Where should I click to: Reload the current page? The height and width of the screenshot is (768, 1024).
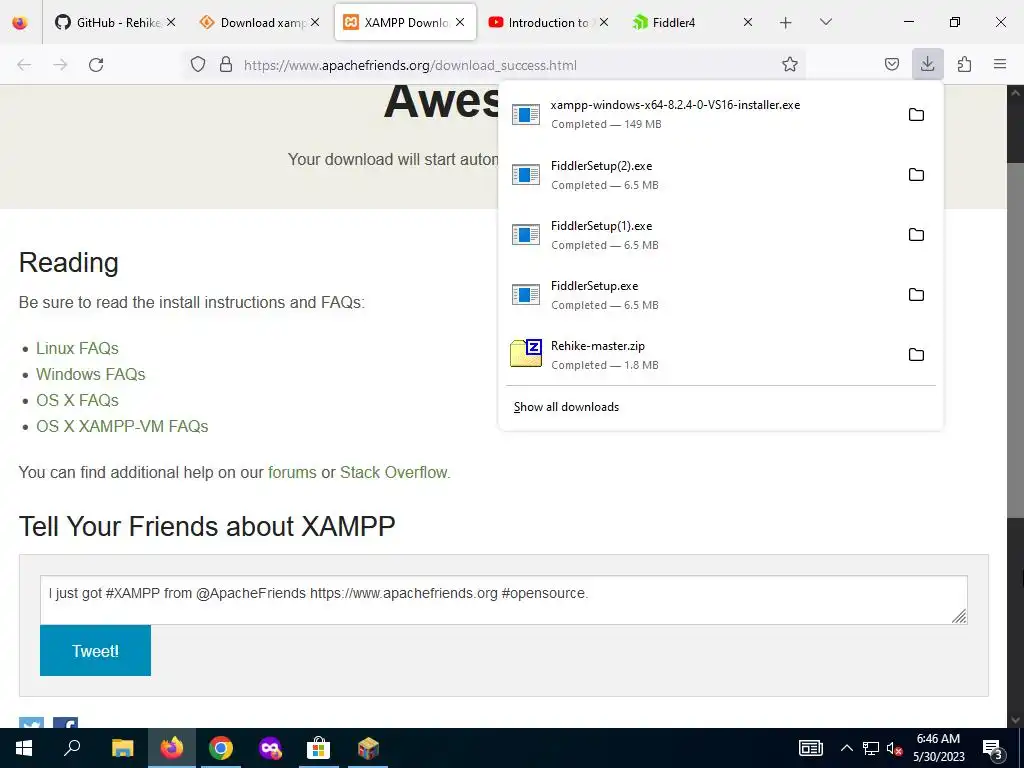(96, 65)
